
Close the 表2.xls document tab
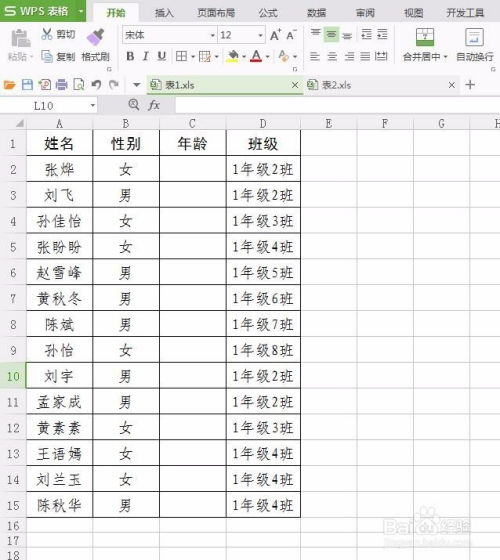tap(452, 85)
